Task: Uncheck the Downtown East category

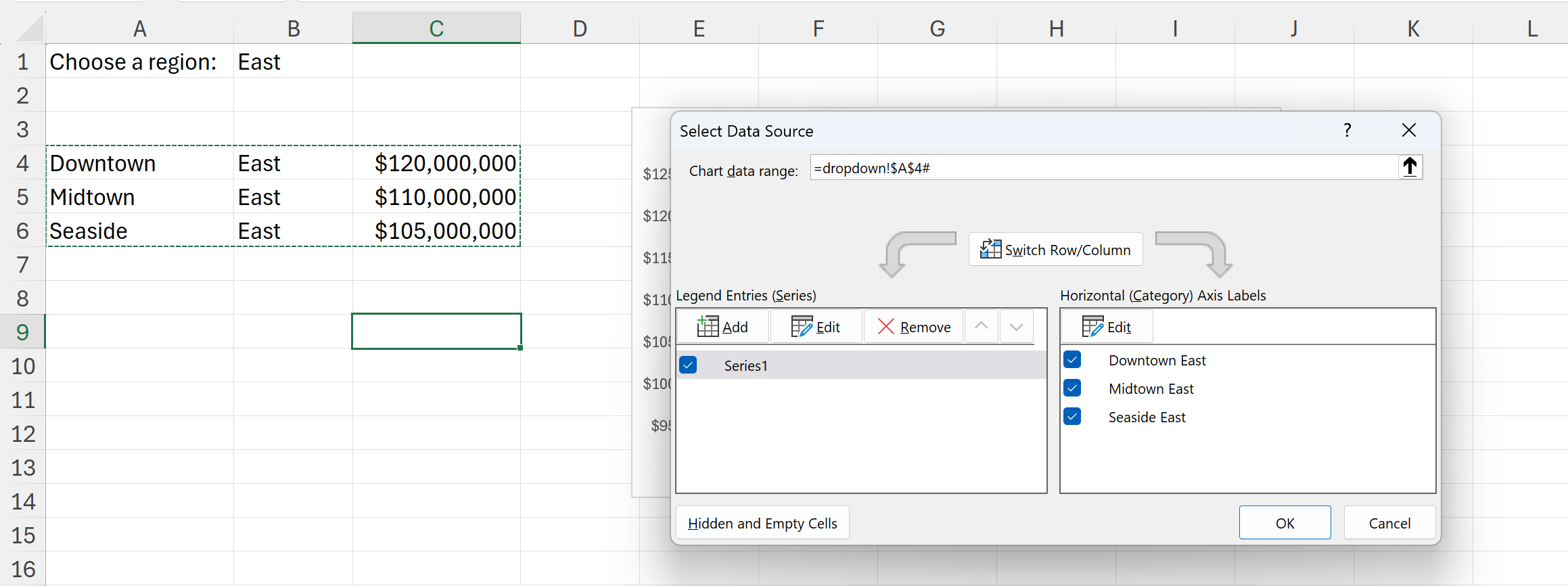Action: (x=1072, y=360)
